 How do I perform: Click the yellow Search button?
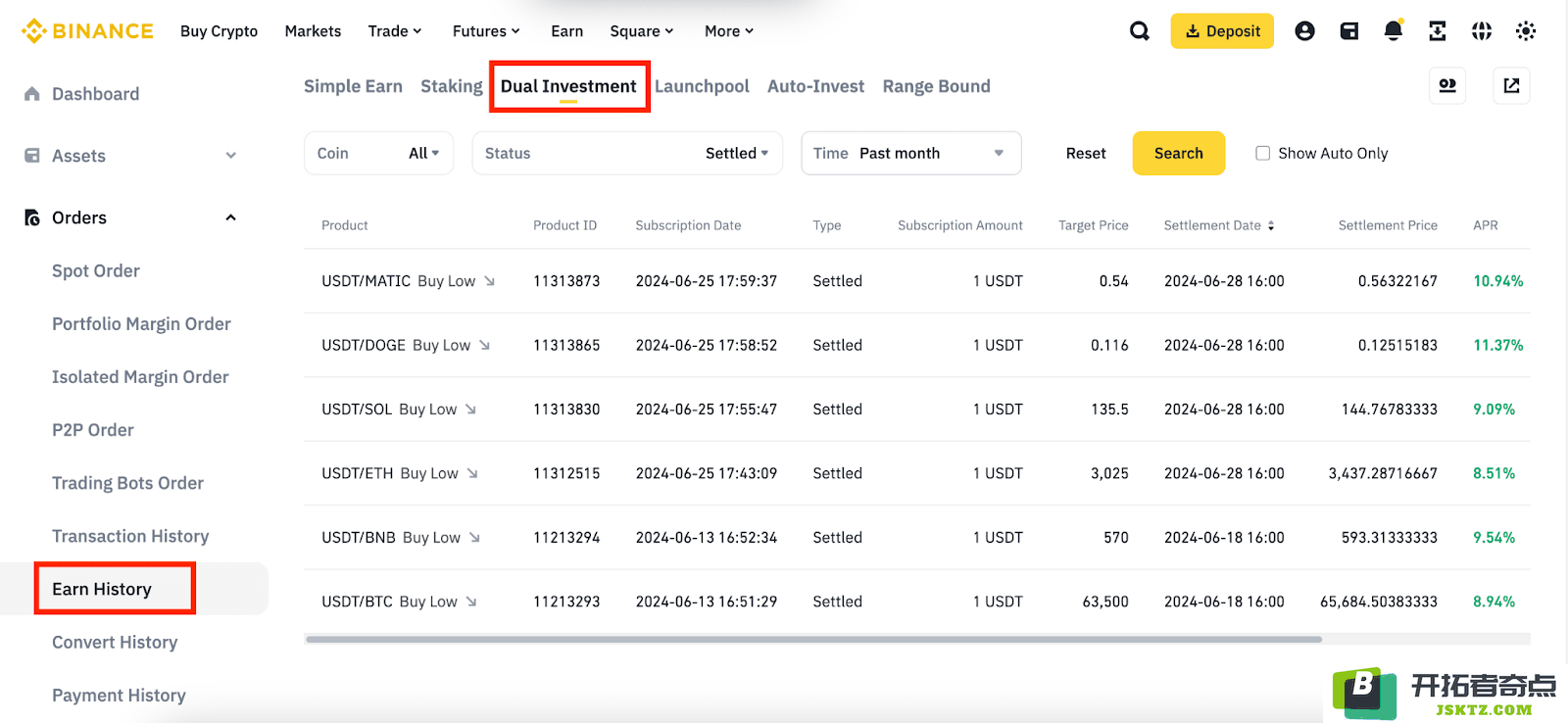click(x=1178, y=153)
